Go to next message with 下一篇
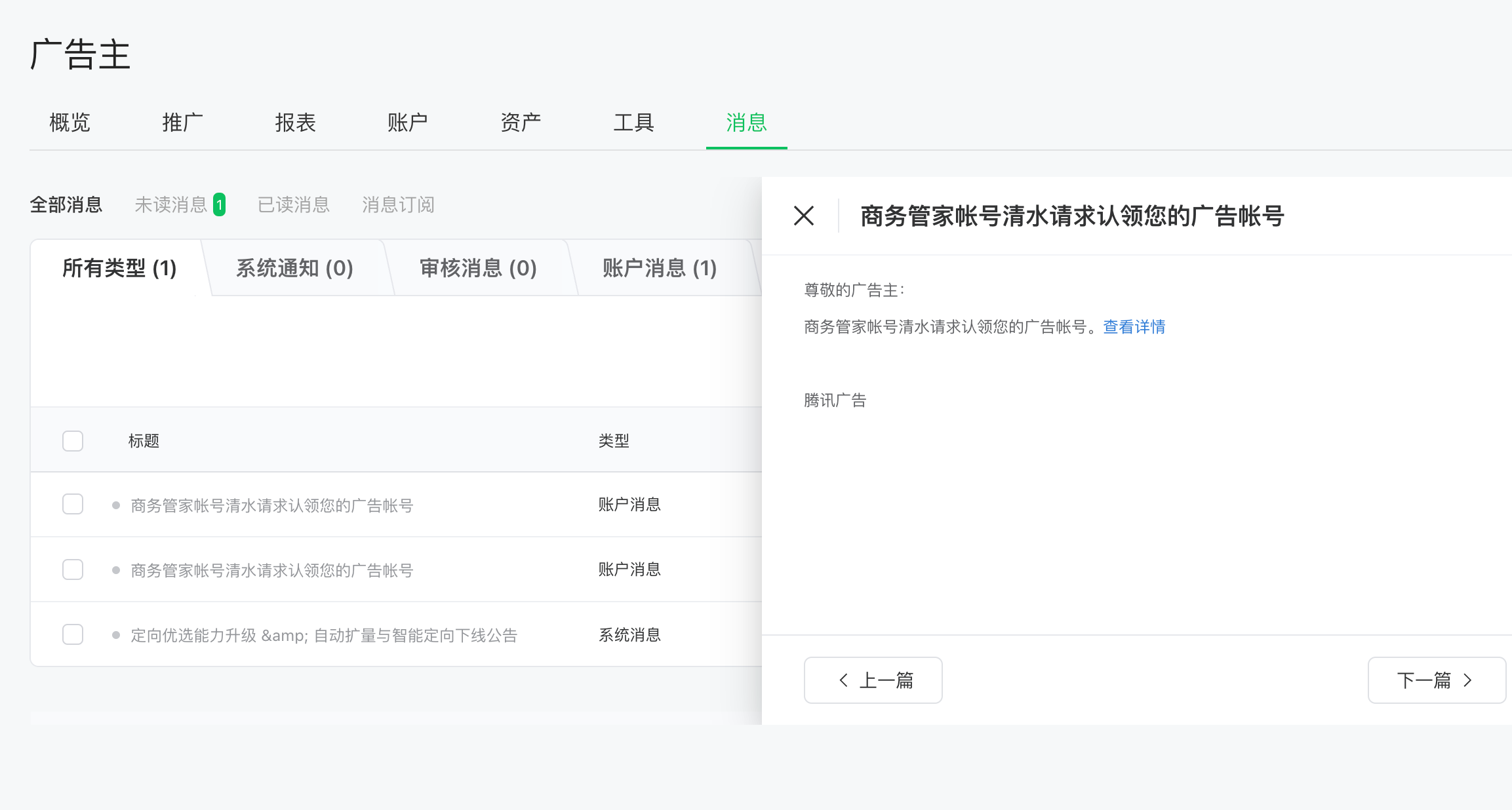This screenshot has width=1512, height=810. pyautogui.click(x=1436, y=680)
